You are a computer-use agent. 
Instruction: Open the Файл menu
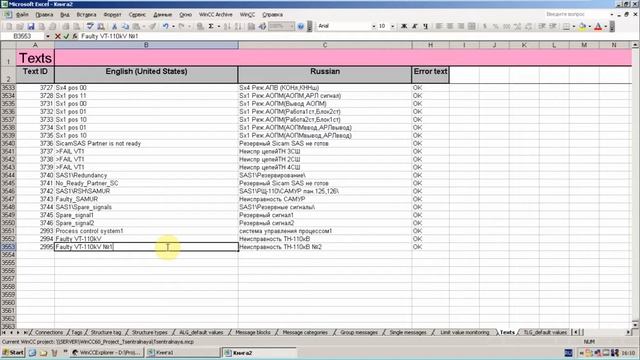[22, 14]
